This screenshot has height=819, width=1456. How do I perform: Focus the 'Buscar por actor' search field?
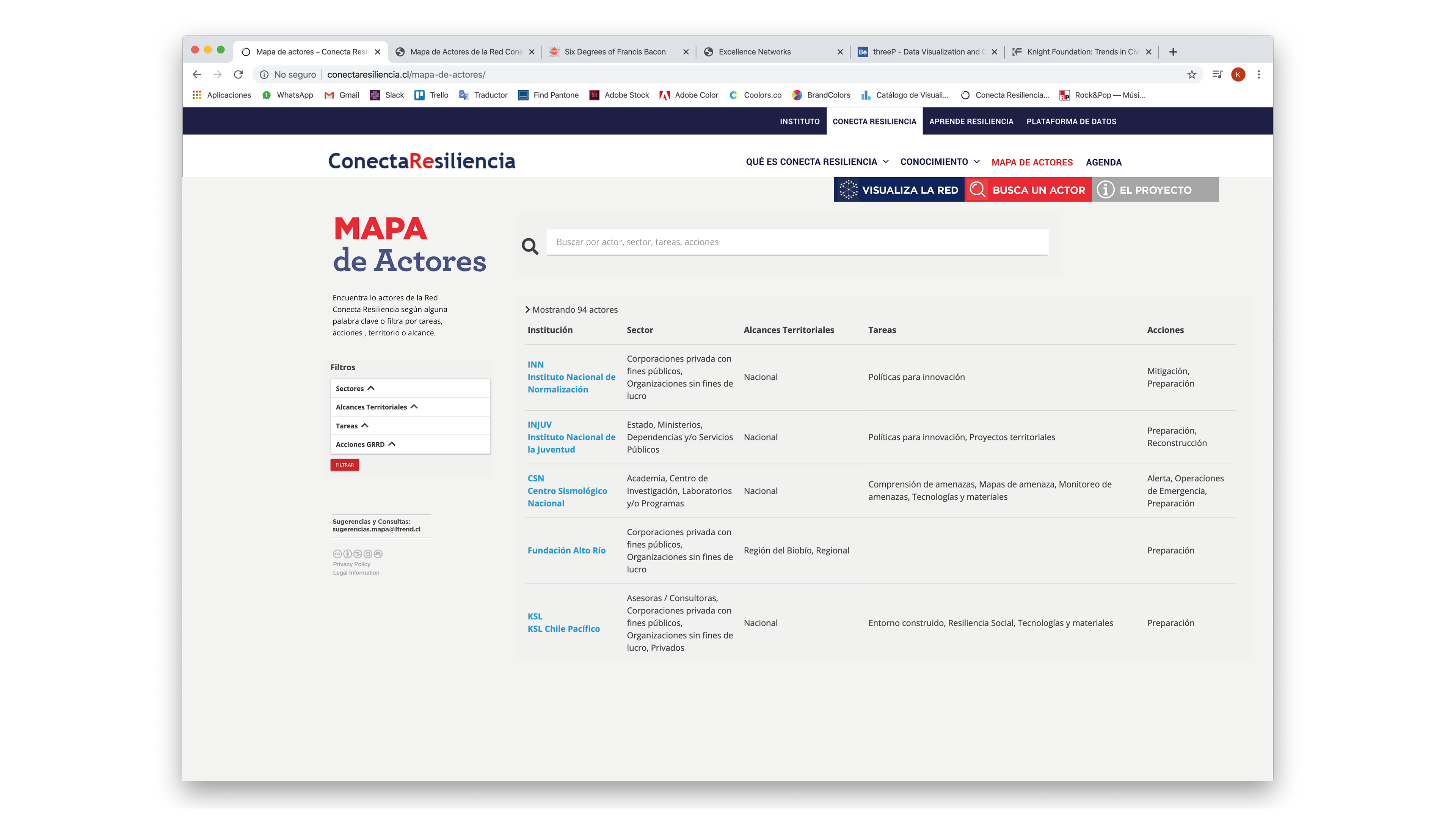click(x=797, y=242)
